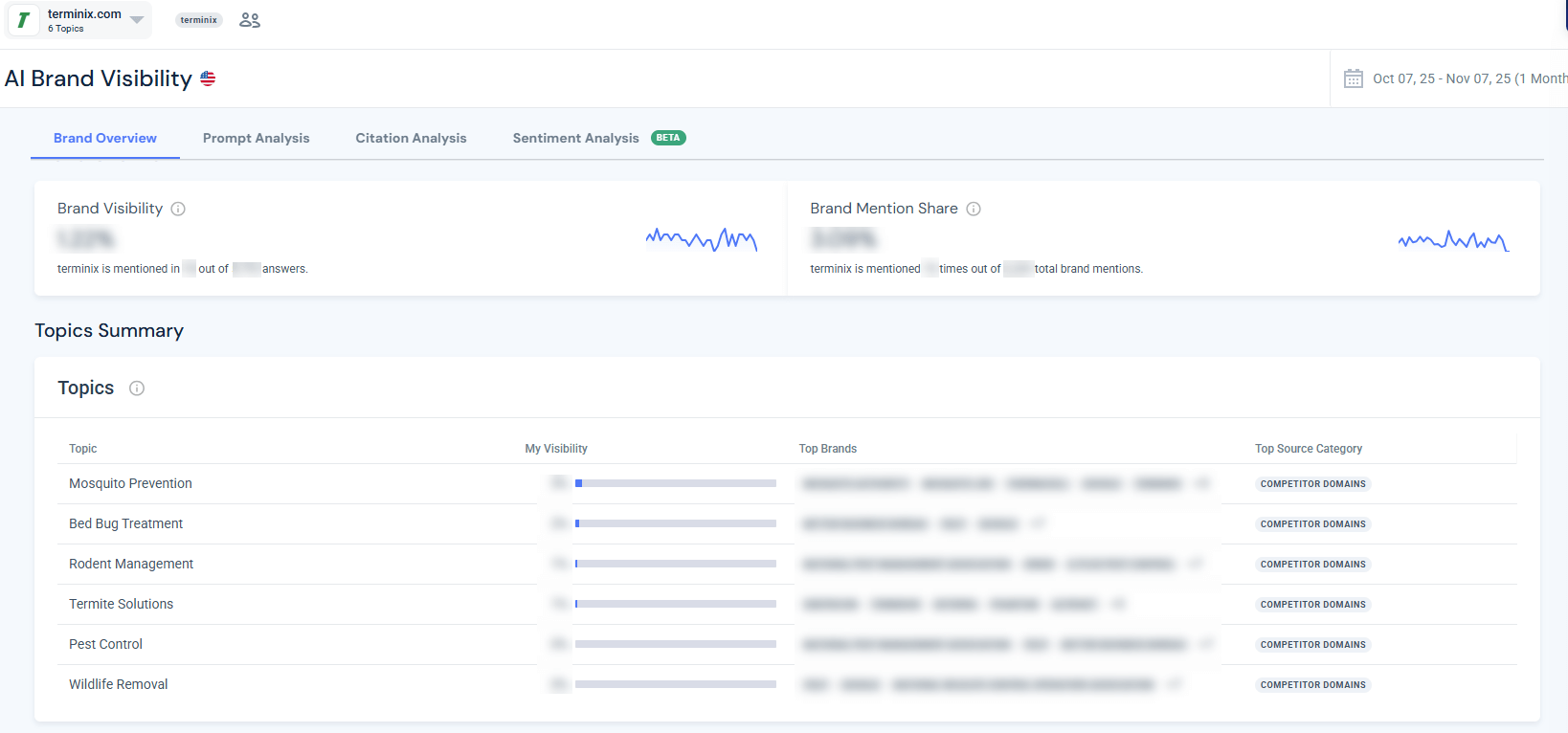
Task: Select the Brand Overview tab
Action: coord(105,138)
